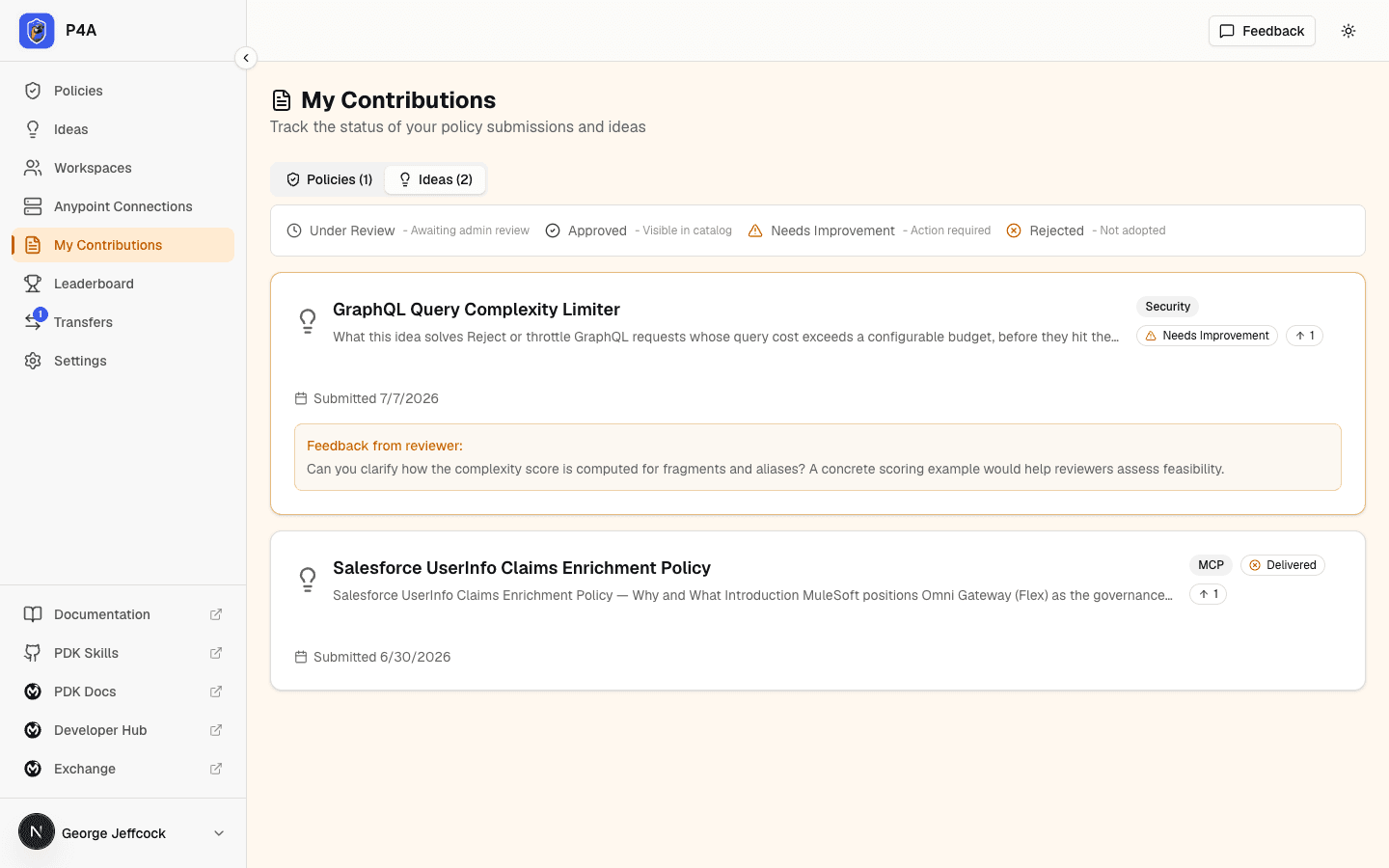Viewport: 1389px width, 868px height.
Task: Select My Contributions in the sidebar
Action: pos(123,245)
